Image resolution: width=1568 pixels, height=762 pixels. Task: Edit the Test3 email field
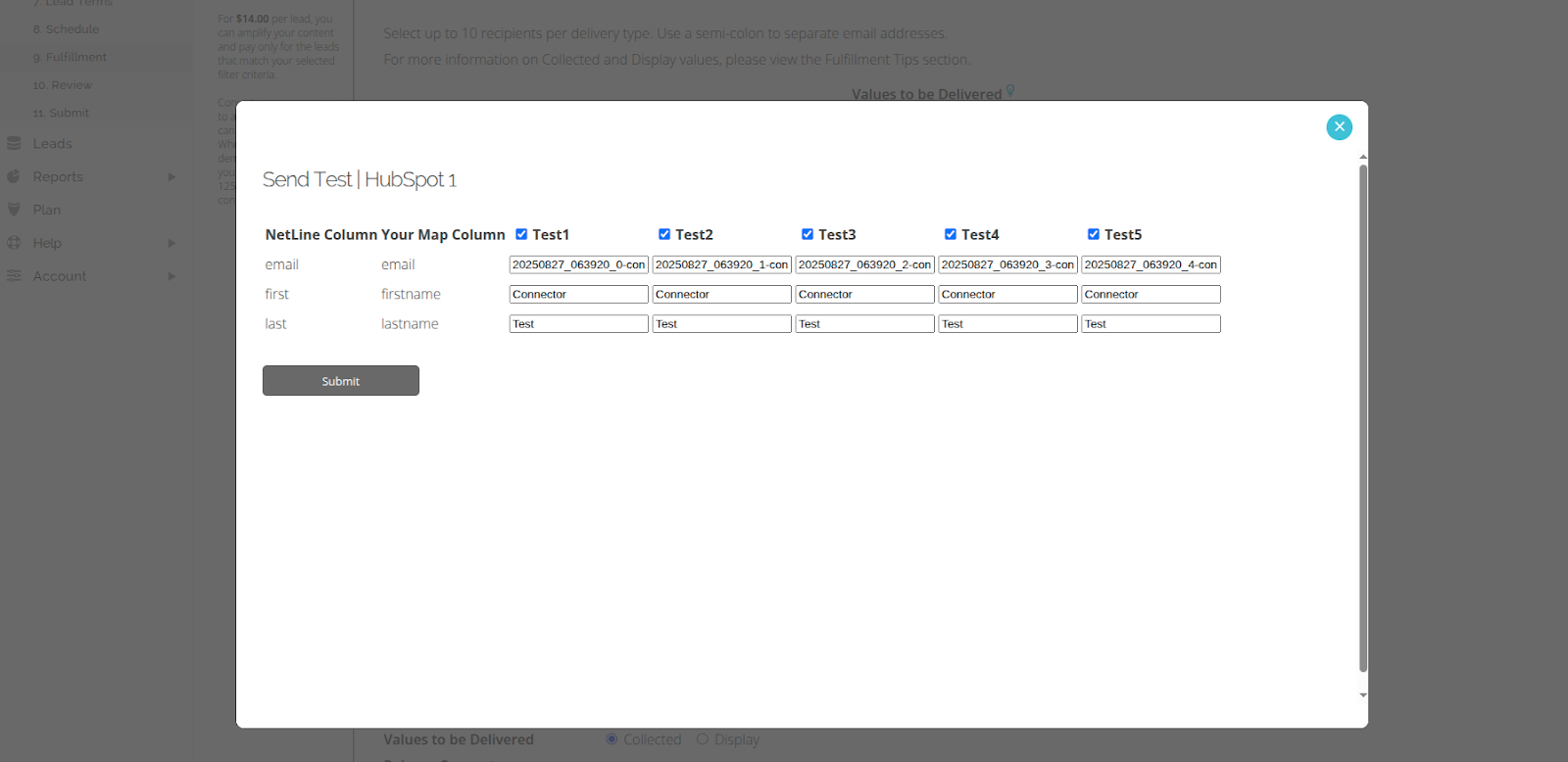click(865, 264)
